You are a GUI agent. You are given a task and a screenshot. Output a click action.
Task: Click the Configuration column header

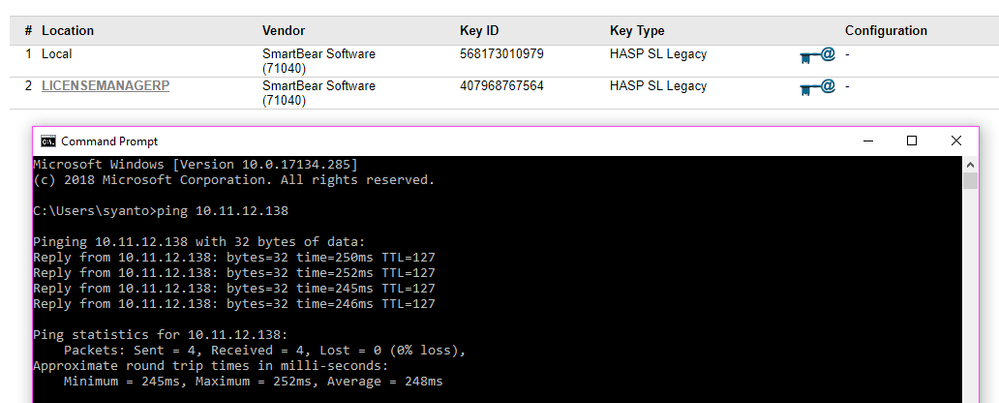(886, 31)
